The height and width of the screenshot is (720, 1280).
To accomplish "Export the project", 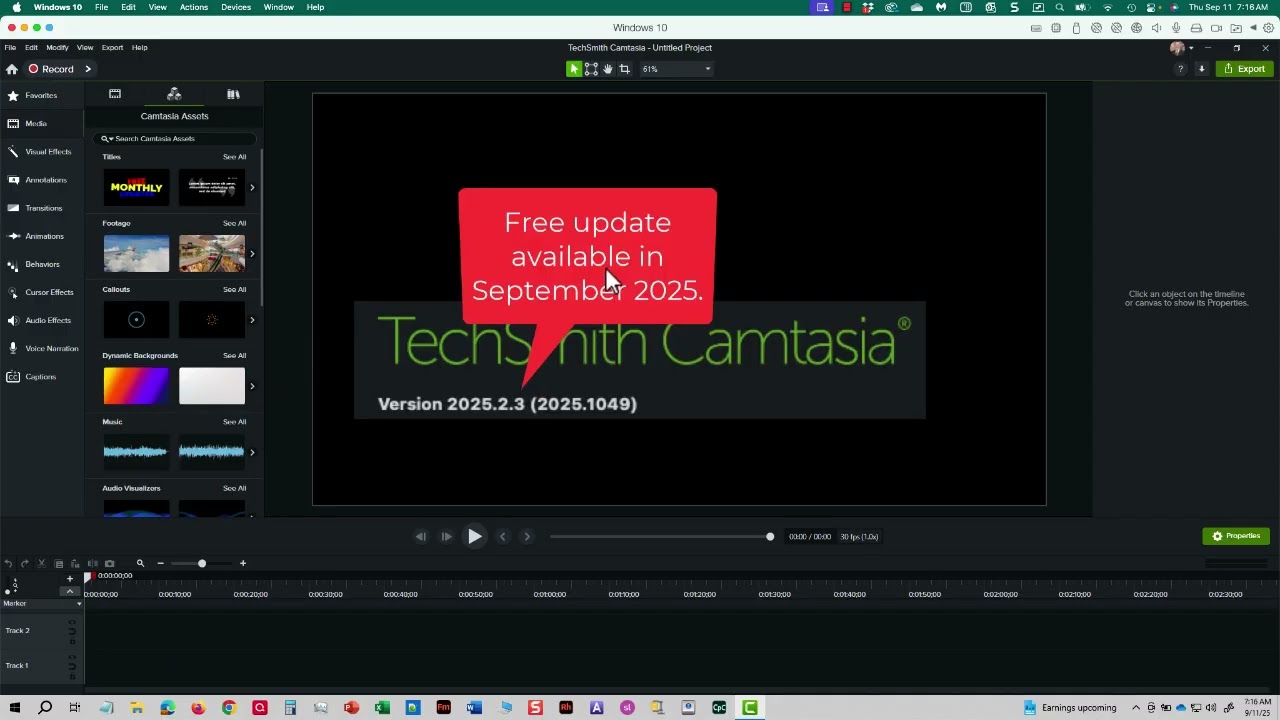I will [1244, 69].
